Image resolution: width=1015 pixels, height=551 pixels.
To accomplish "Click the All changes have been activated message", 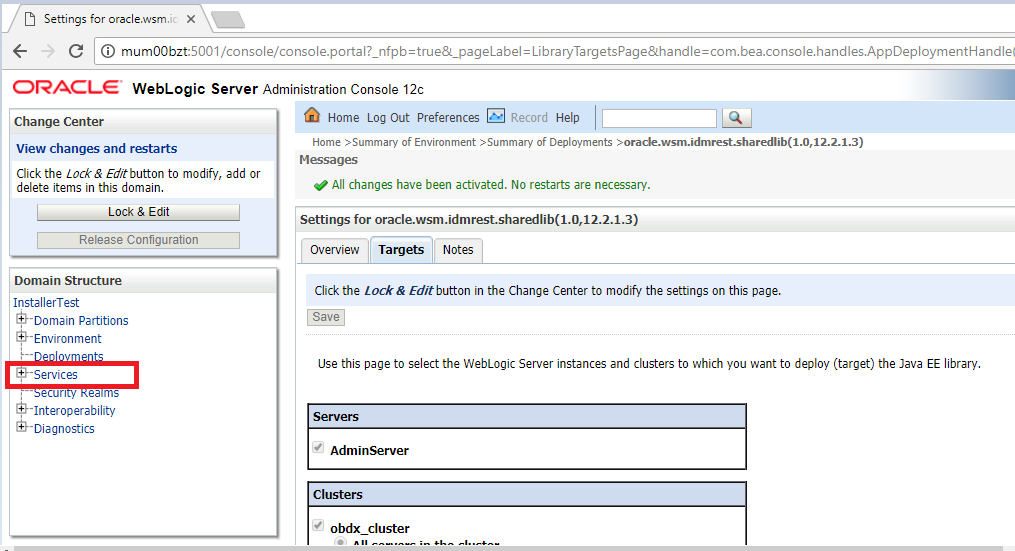I will tap(491, 185).
